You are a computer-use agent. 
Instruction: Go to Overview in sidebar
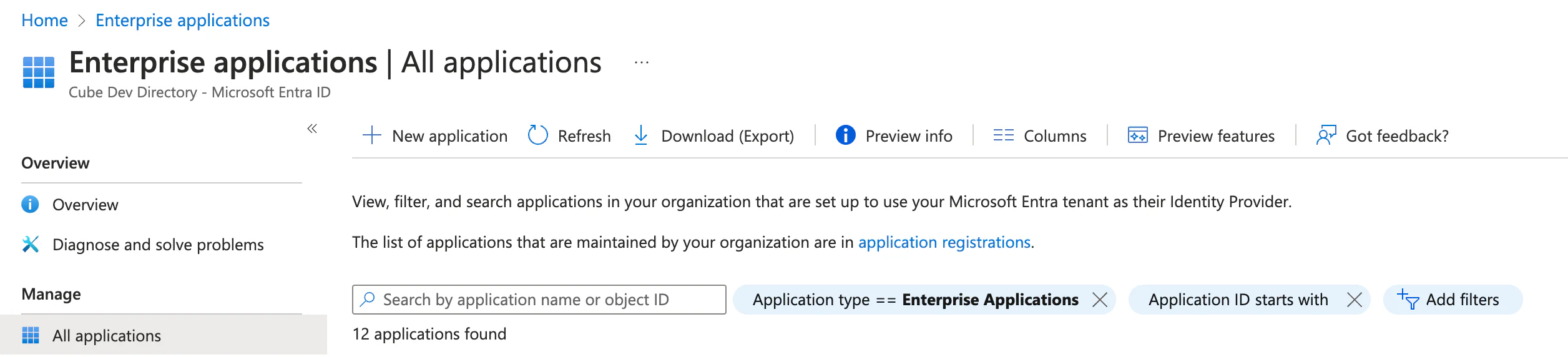click(85, 205)
